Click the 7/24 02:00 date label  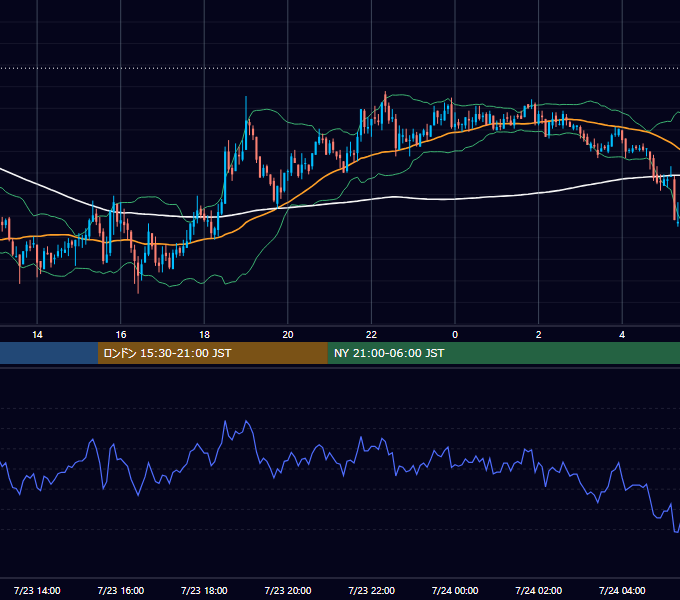(x=539, y=590)
